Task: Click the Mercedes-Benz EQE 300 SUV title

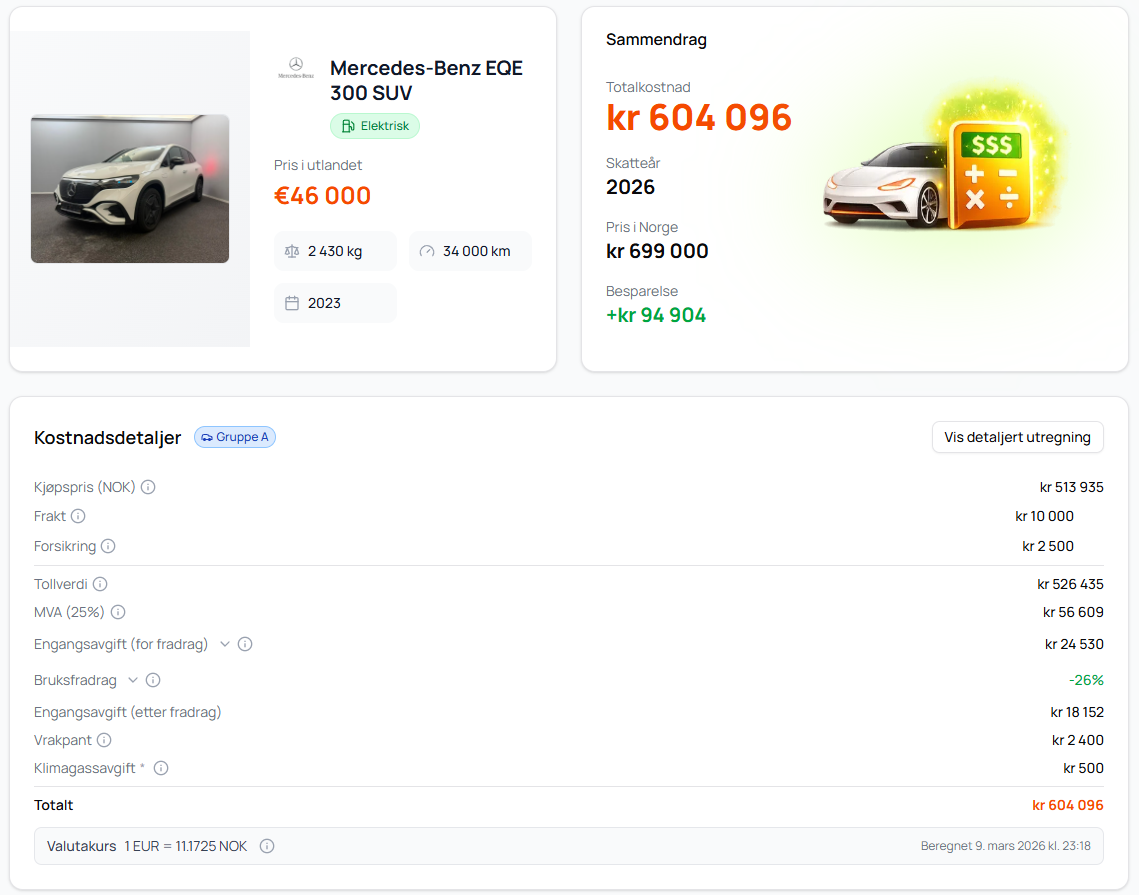Action: pyautogui.click(x=426, y=80)
